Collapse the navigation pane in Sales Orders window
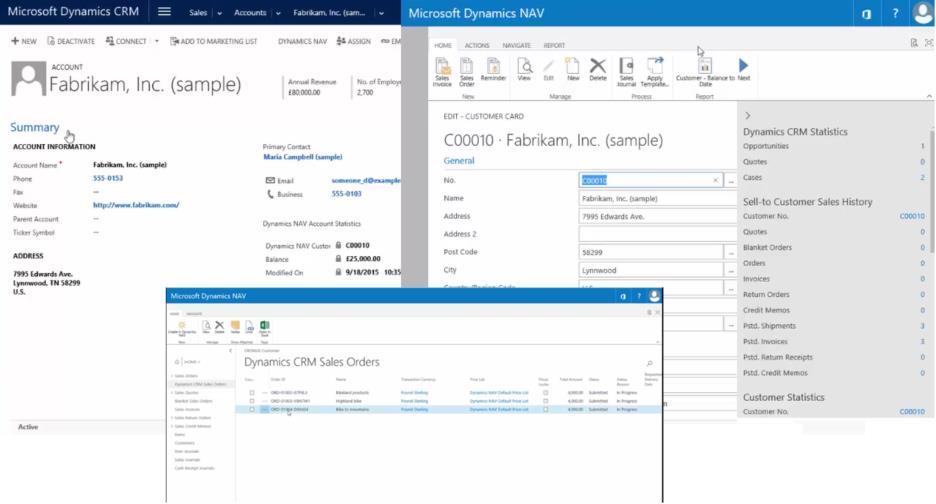The height and width of the screenshot is (504, 936). tap(230, 351)
